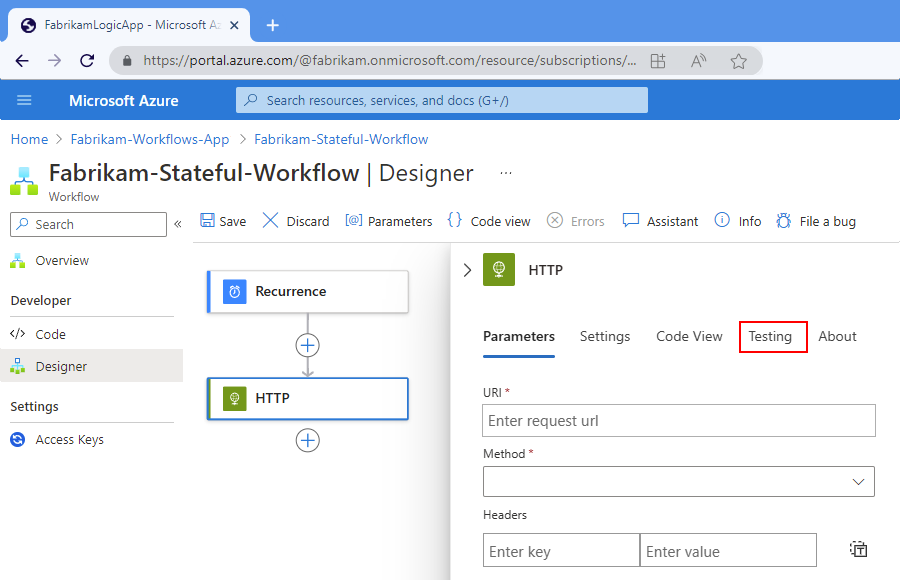Viewport: 900px width, 580px height.
Task: Open the Code View tab
Action: point(689,336)
